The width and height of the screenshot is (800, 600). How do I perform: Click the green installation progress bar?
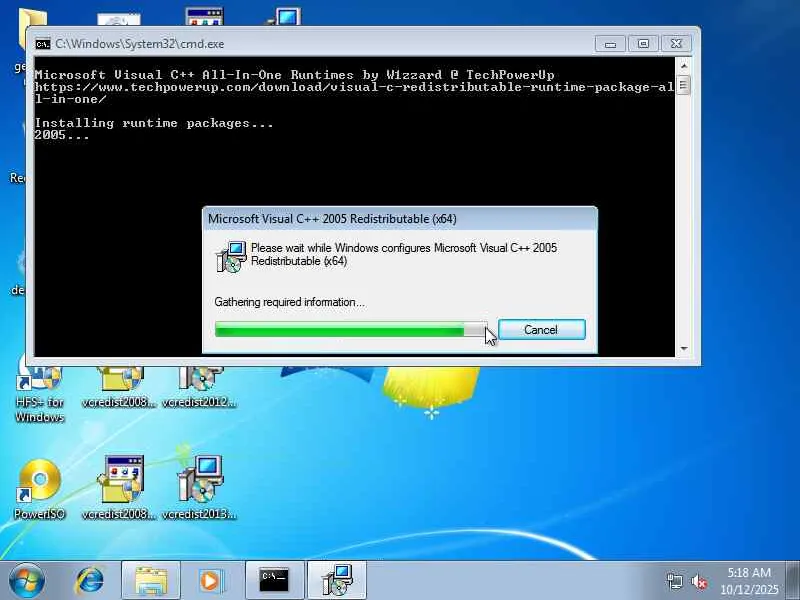point(351,330)
